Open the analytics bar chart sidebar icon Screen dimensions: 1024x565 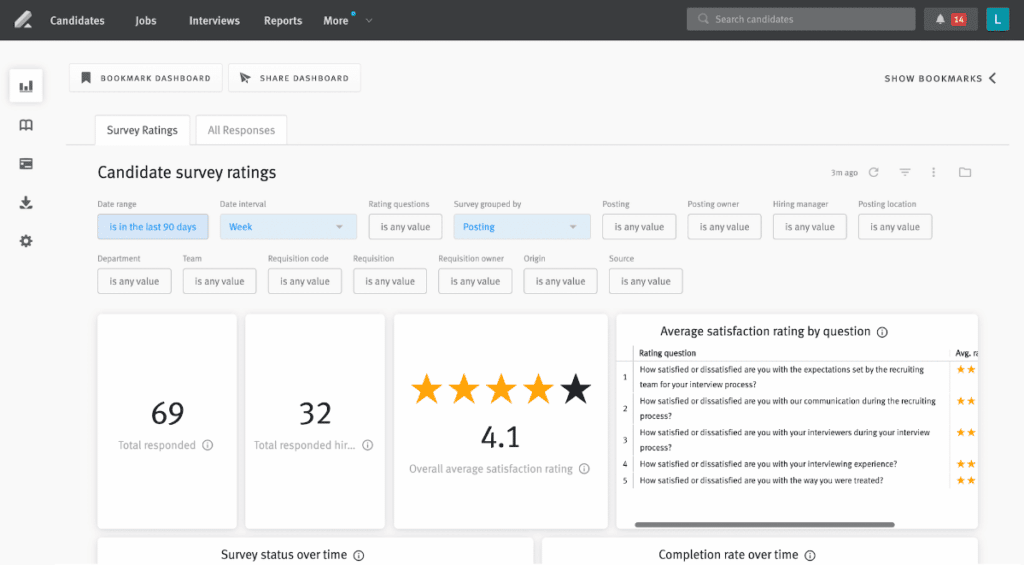coord(26,86)
